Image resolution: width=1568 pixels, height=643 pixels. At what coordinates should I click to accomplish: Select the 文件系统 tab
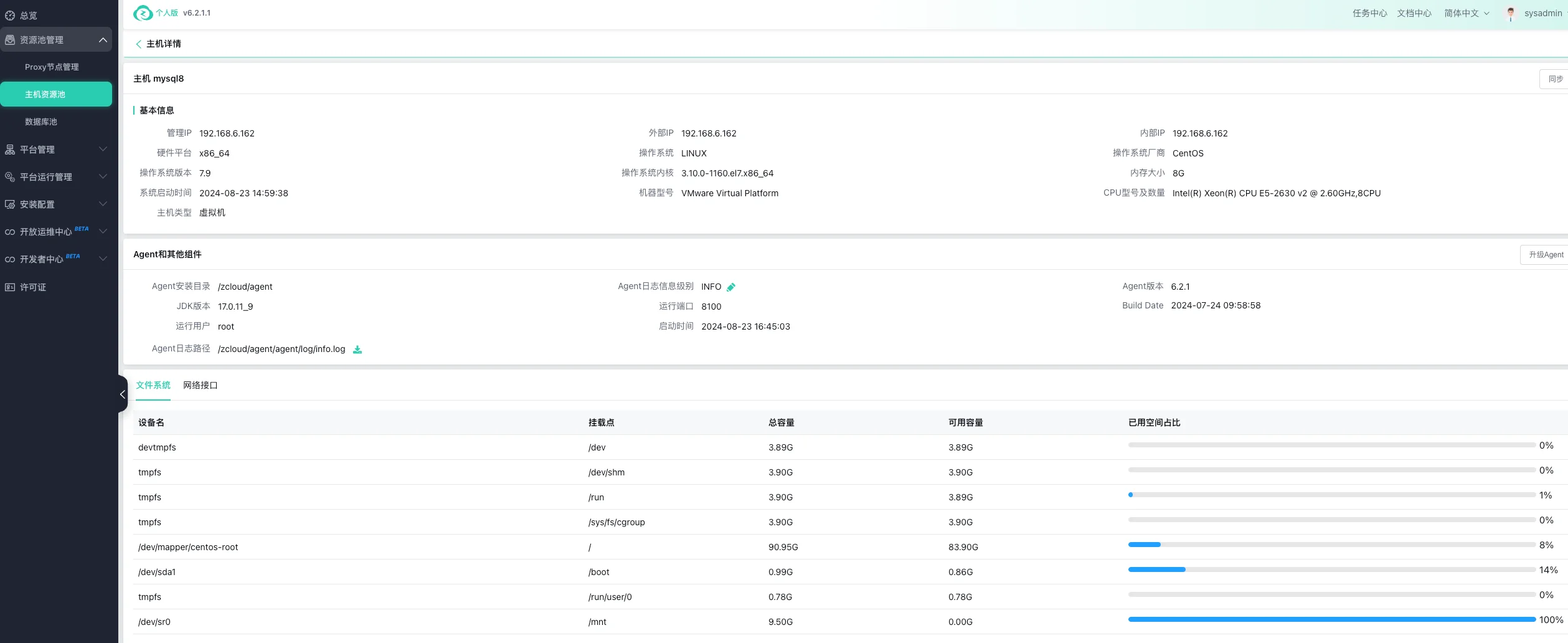(153, 386)
